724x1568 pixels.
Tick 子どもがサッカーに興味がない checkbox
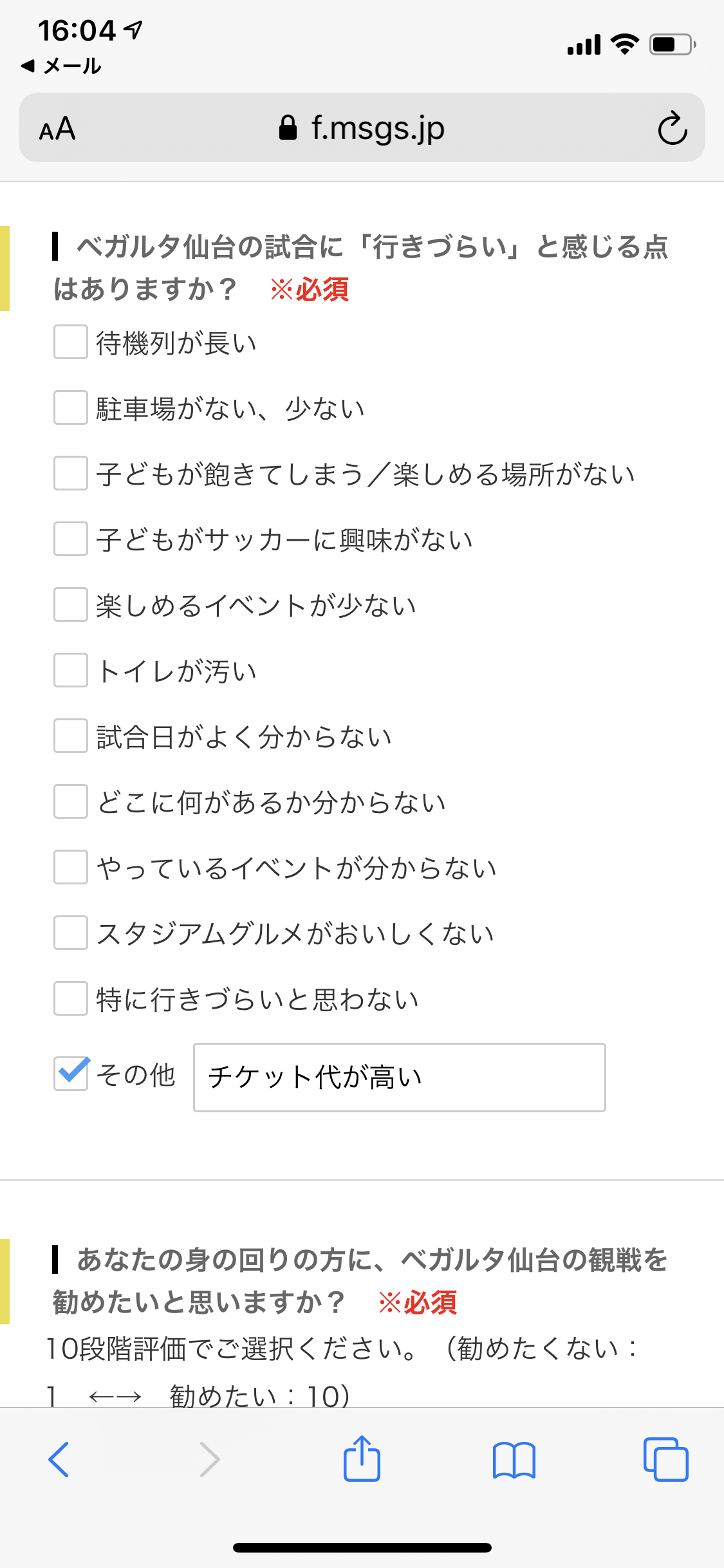point(71,539)
